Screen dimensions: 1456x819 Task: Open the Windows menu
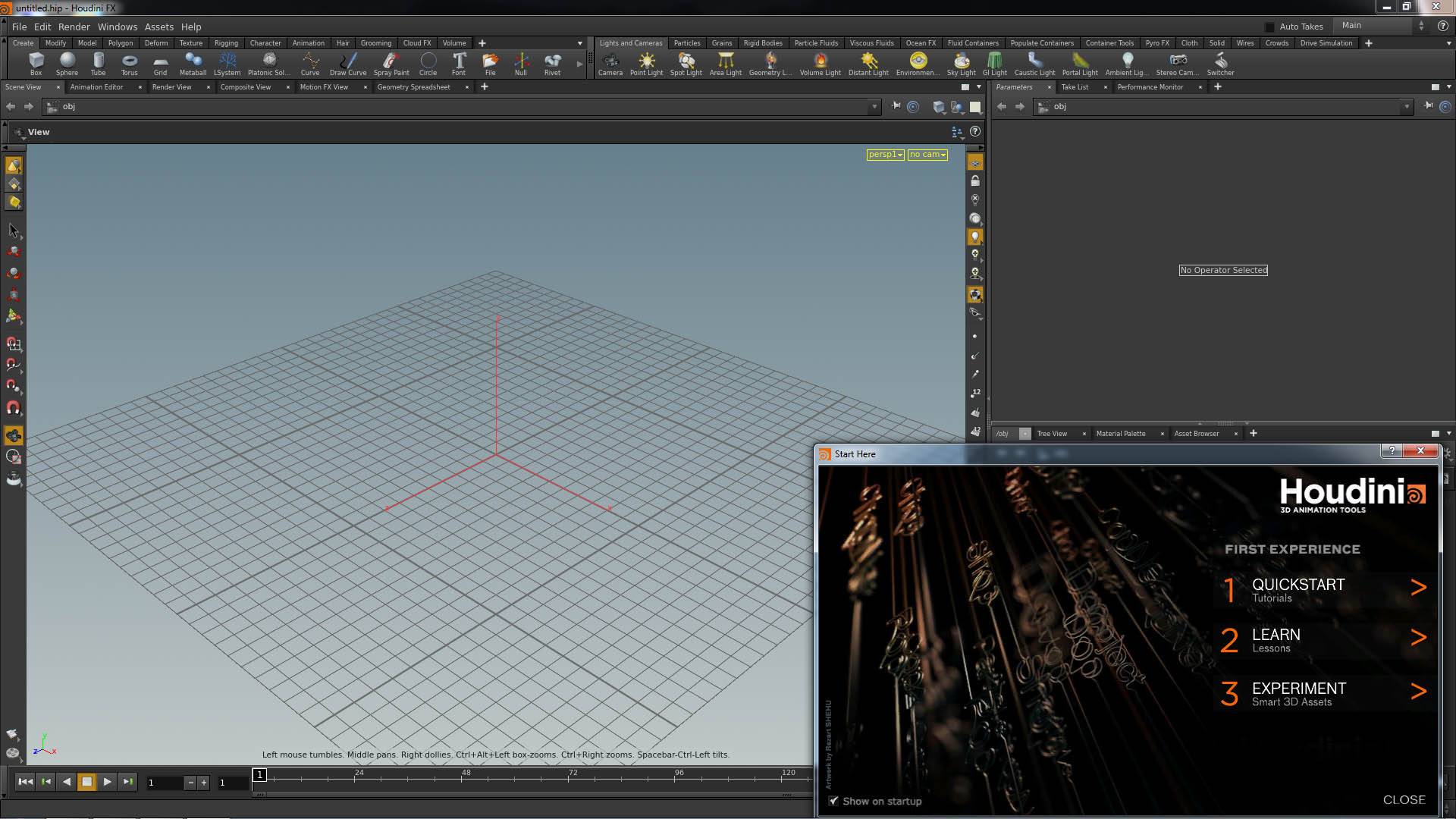117,27
